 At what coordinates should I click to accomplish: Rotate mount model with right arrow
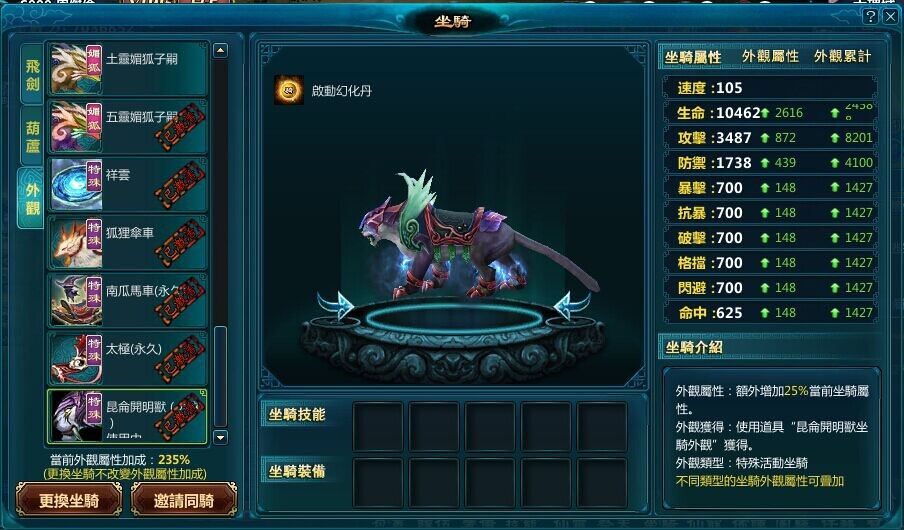[x=571, y=306]
